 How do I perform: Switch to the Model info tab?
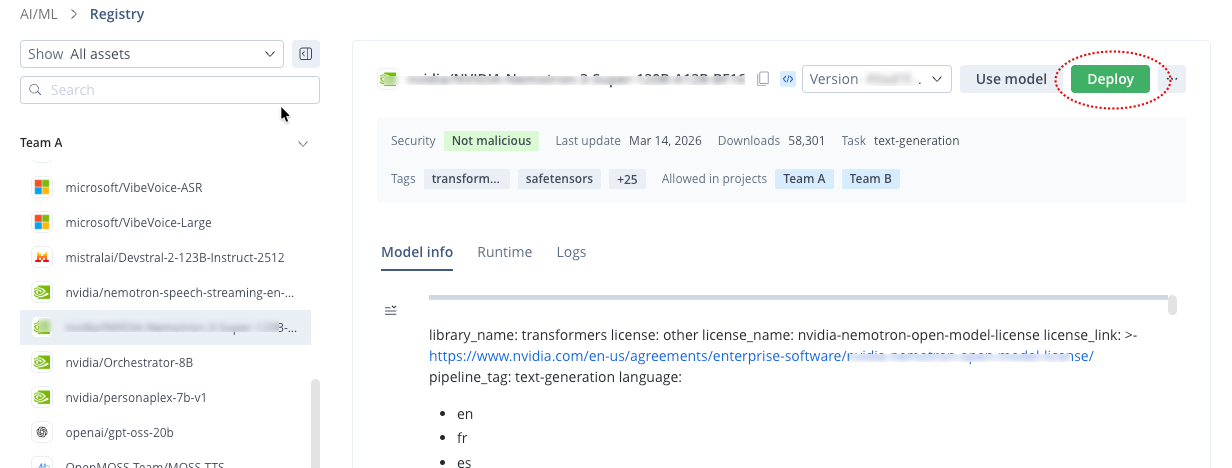tap(417, 252)
